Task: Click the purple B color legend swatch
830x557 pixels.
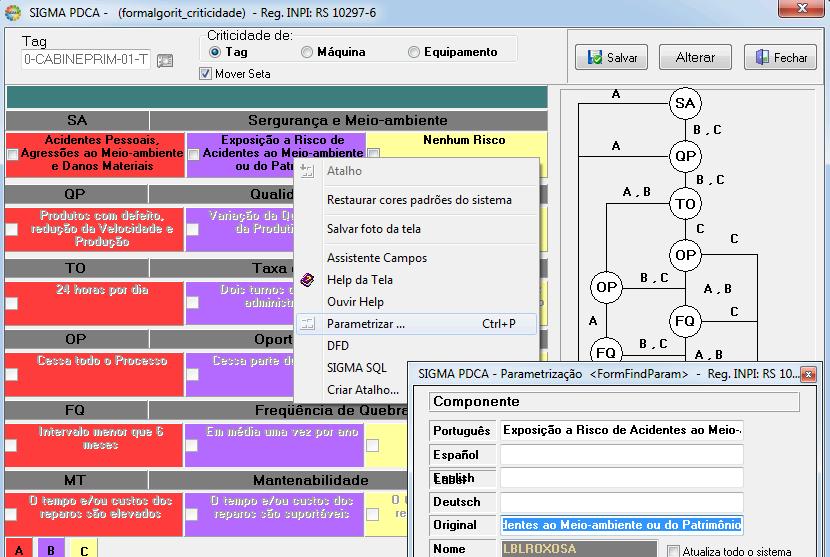Action: pos(51,548)
